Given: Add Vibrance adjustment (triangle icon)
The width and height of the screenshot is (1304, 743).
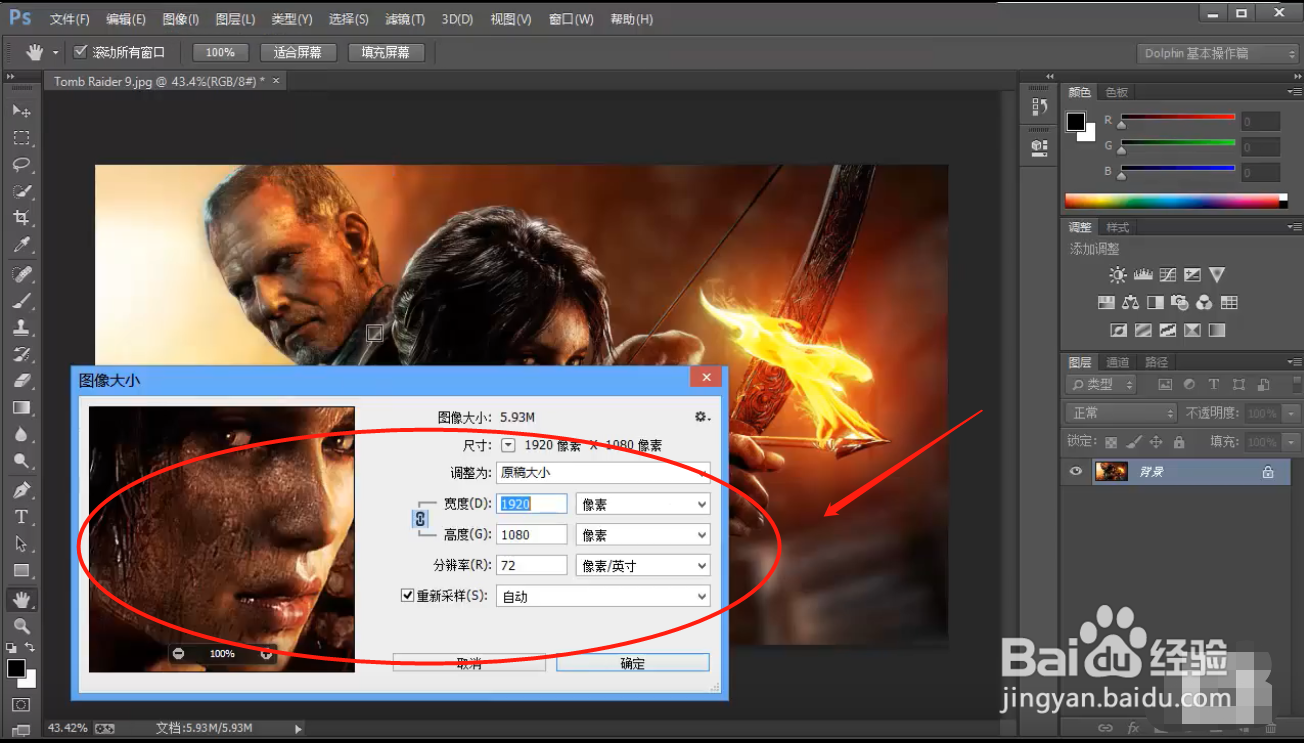Looking at the screenshot, I should [1217, 275].
